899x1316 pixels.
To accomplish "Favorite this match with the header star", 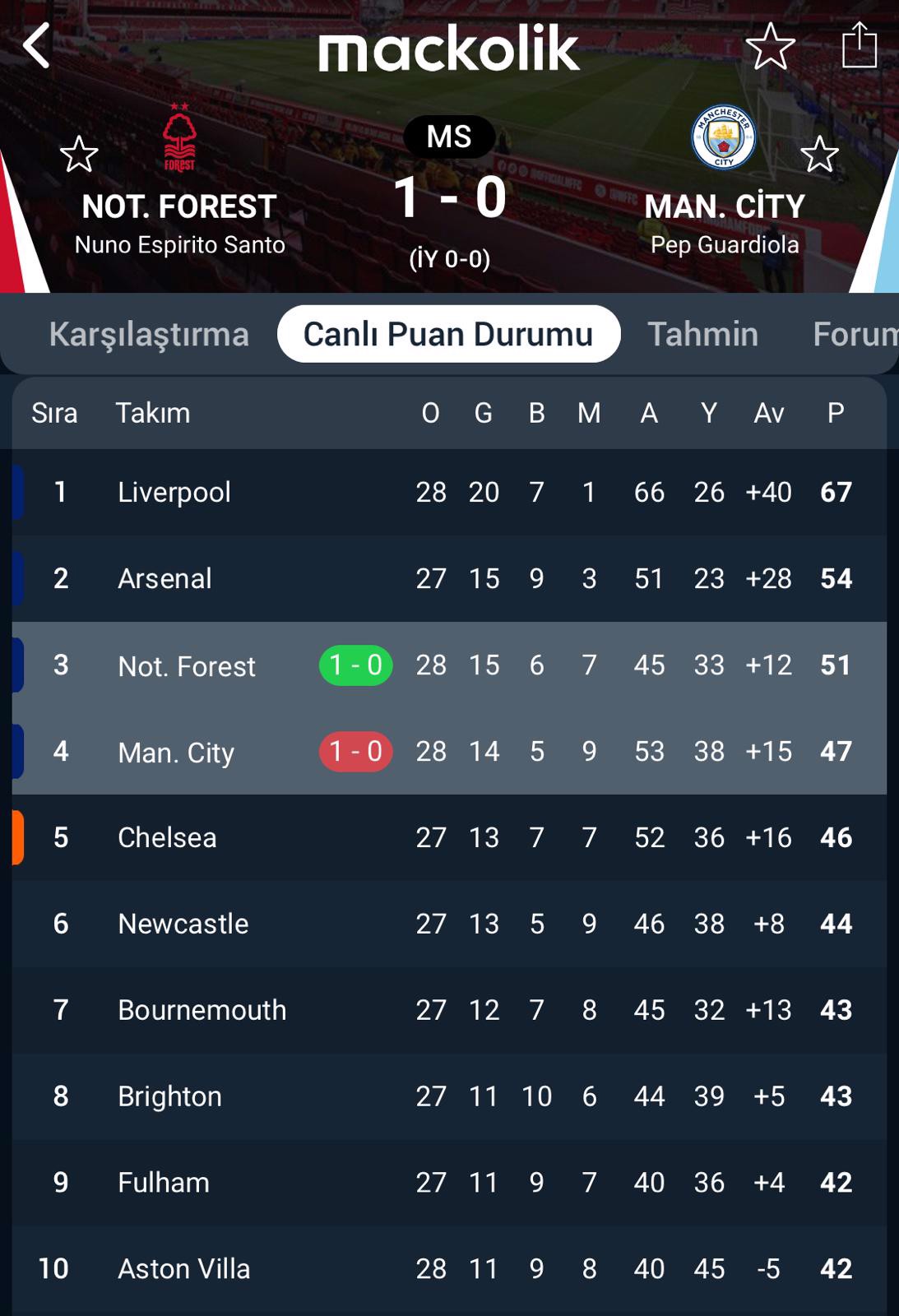I will [x=770, y=46].
